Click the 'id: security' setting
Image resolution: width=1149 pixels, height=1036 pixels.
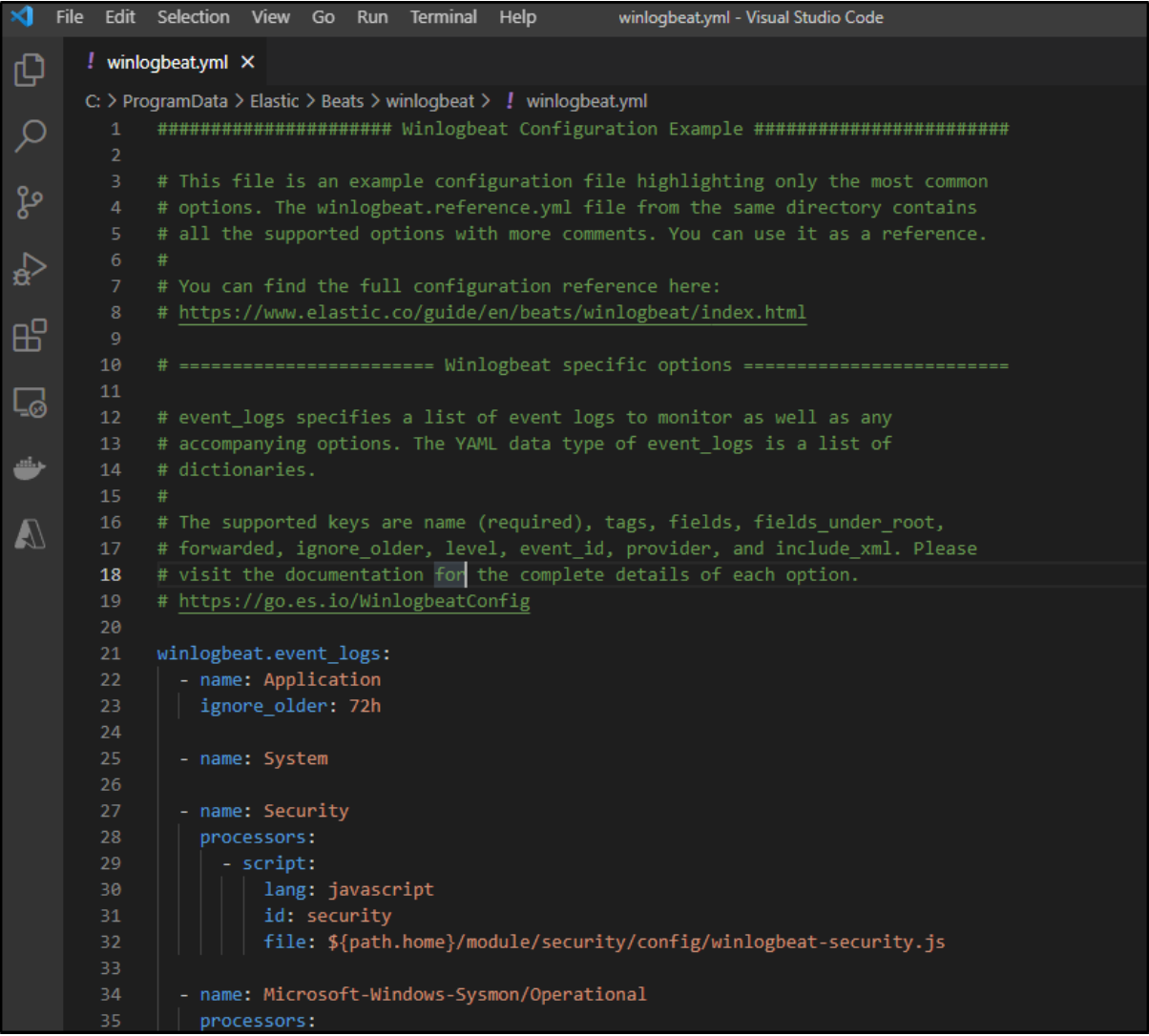[328, 916]
